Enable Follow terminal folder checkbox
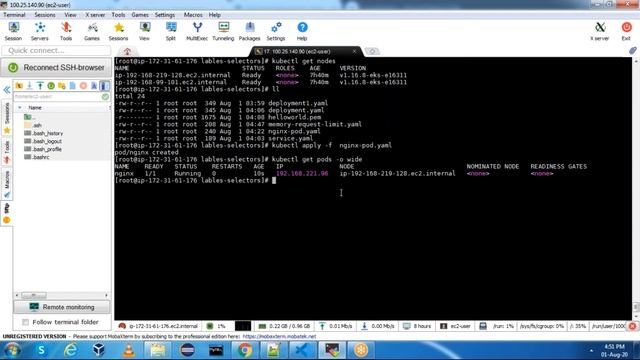Image resolution: width=640 pixels, height=360 pixels. coord(25,322)
